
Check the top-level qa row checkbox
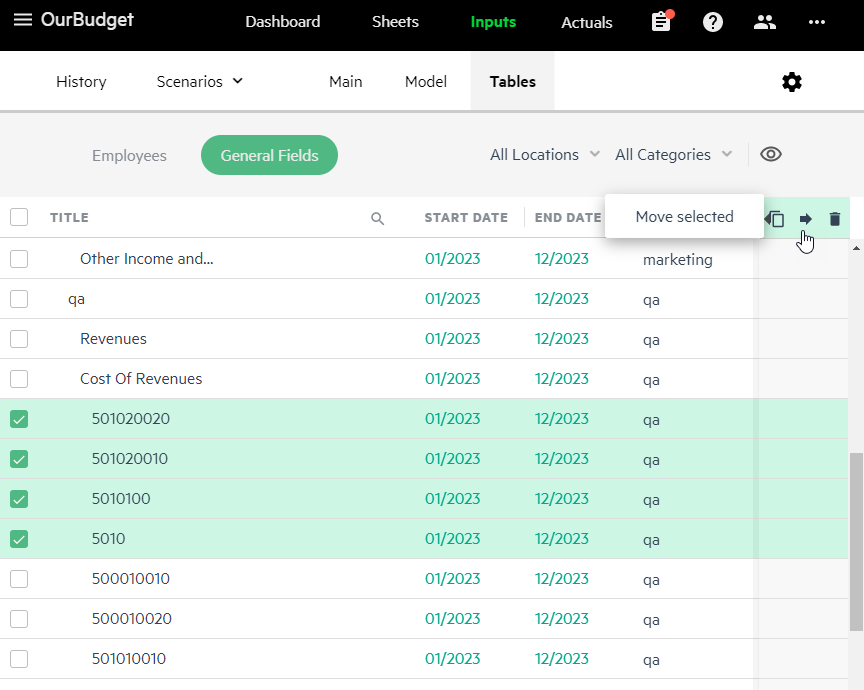click(x=19, y=299)
